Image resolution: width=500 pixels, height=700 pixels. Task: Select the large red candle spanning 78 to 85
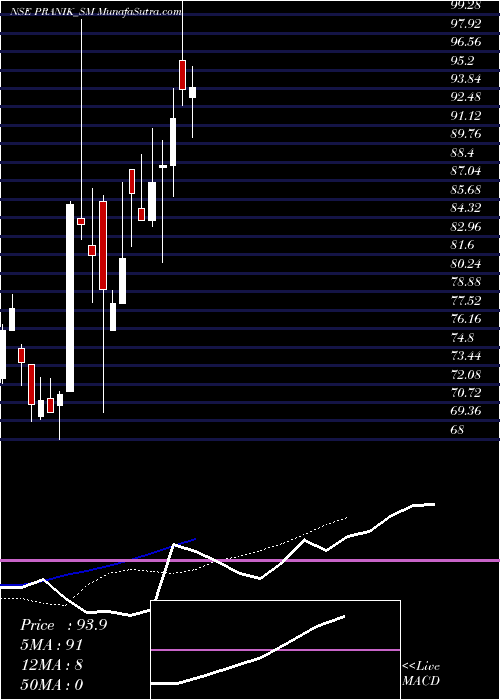[103, 246]
